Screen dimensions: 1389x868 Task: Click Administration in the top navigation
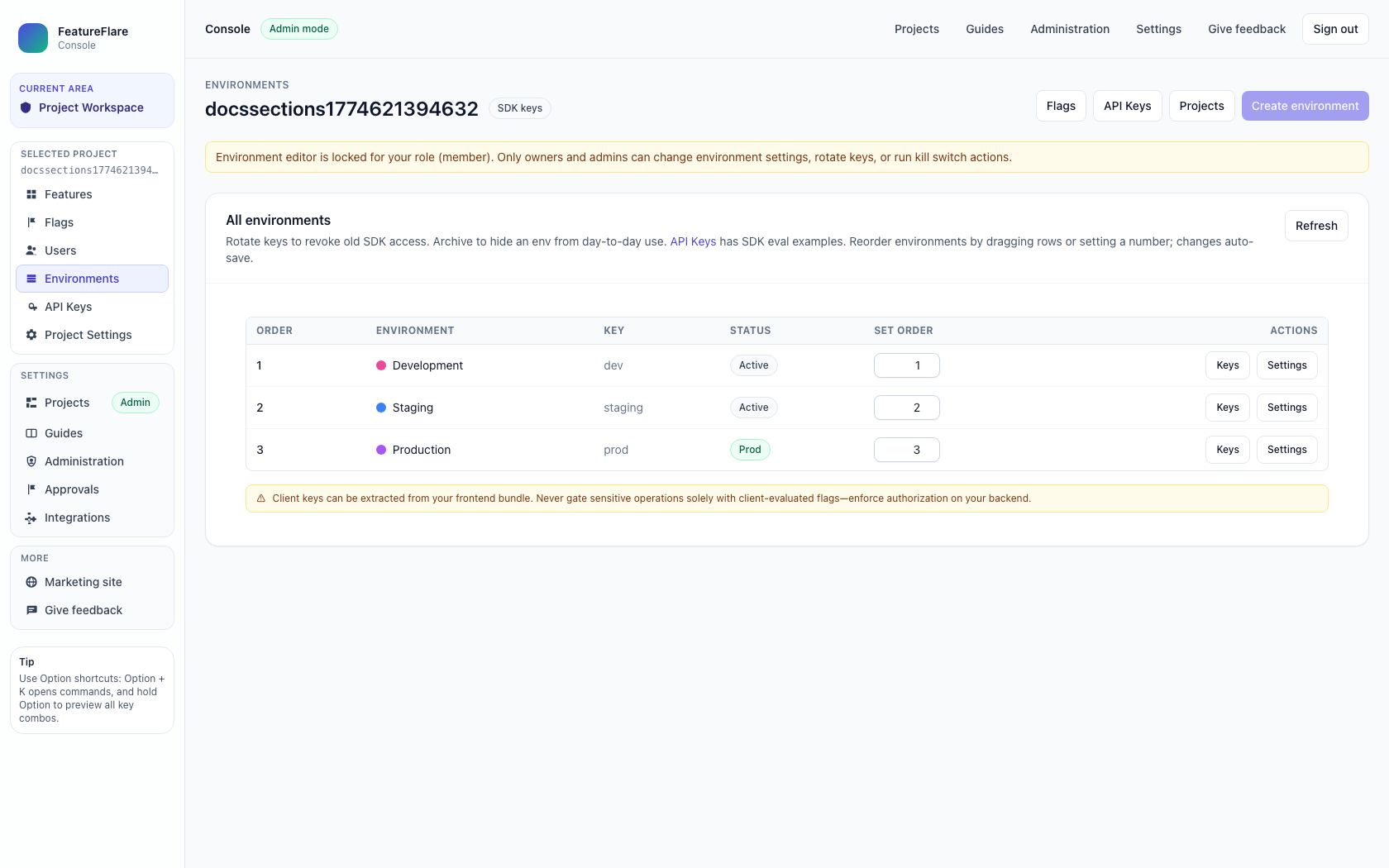(x=1070, y=29)
